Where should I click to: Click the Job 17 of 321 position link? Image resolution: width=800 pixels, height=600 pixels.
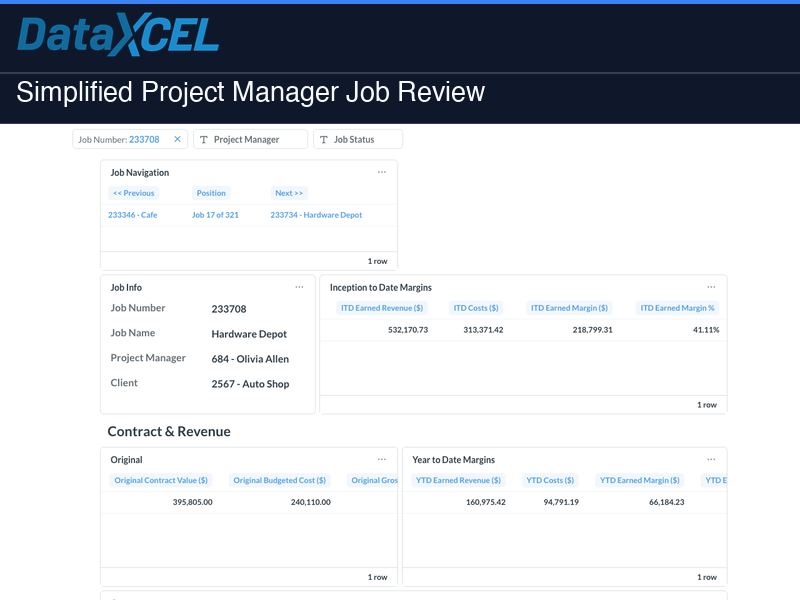[x=216, y=214]
